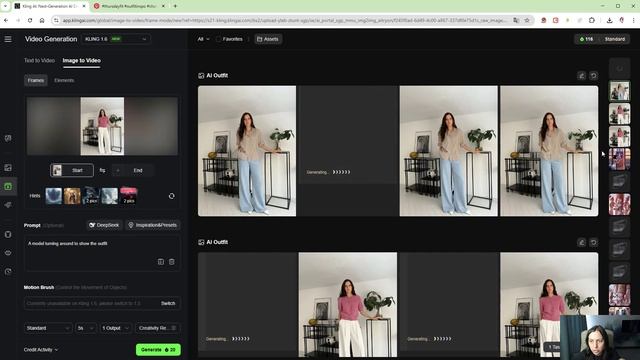The image size is (640, 360).
Task: Click the browser home icon
Action: pos(42,20)
